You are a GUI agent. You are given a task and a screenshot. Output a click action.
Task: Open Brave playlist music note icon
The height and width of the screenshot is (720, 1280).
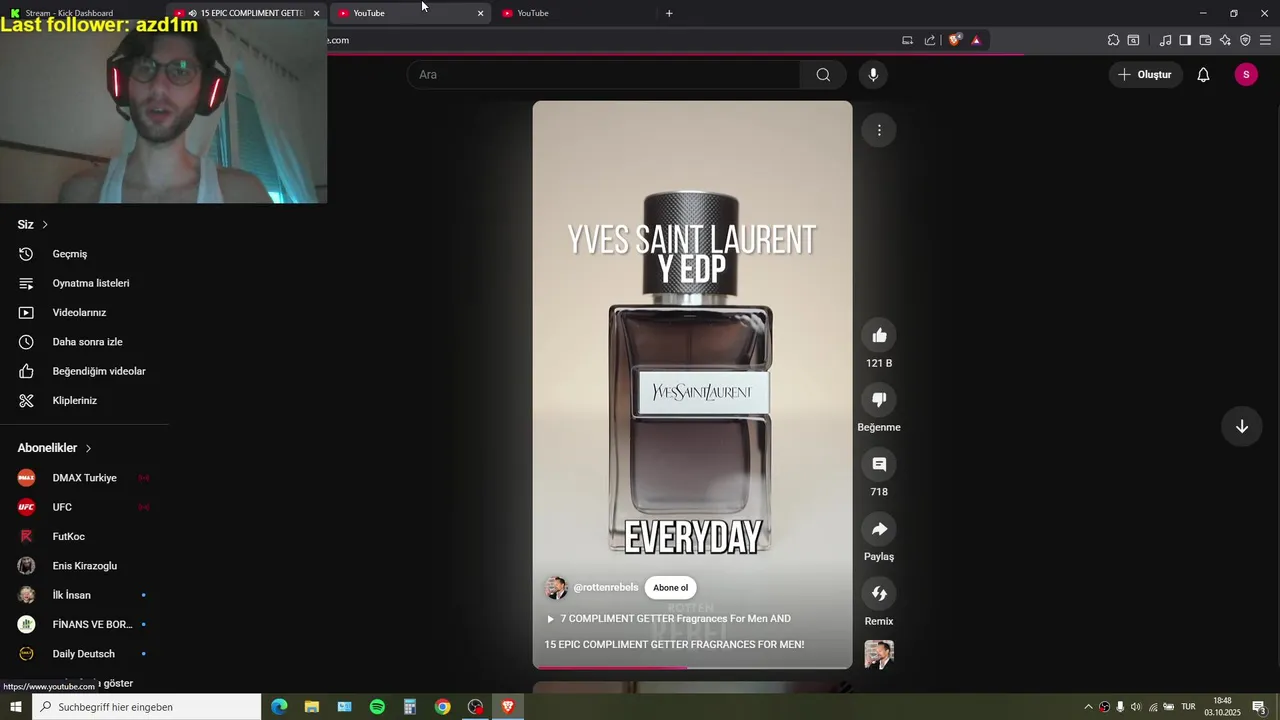[1165, 40]
